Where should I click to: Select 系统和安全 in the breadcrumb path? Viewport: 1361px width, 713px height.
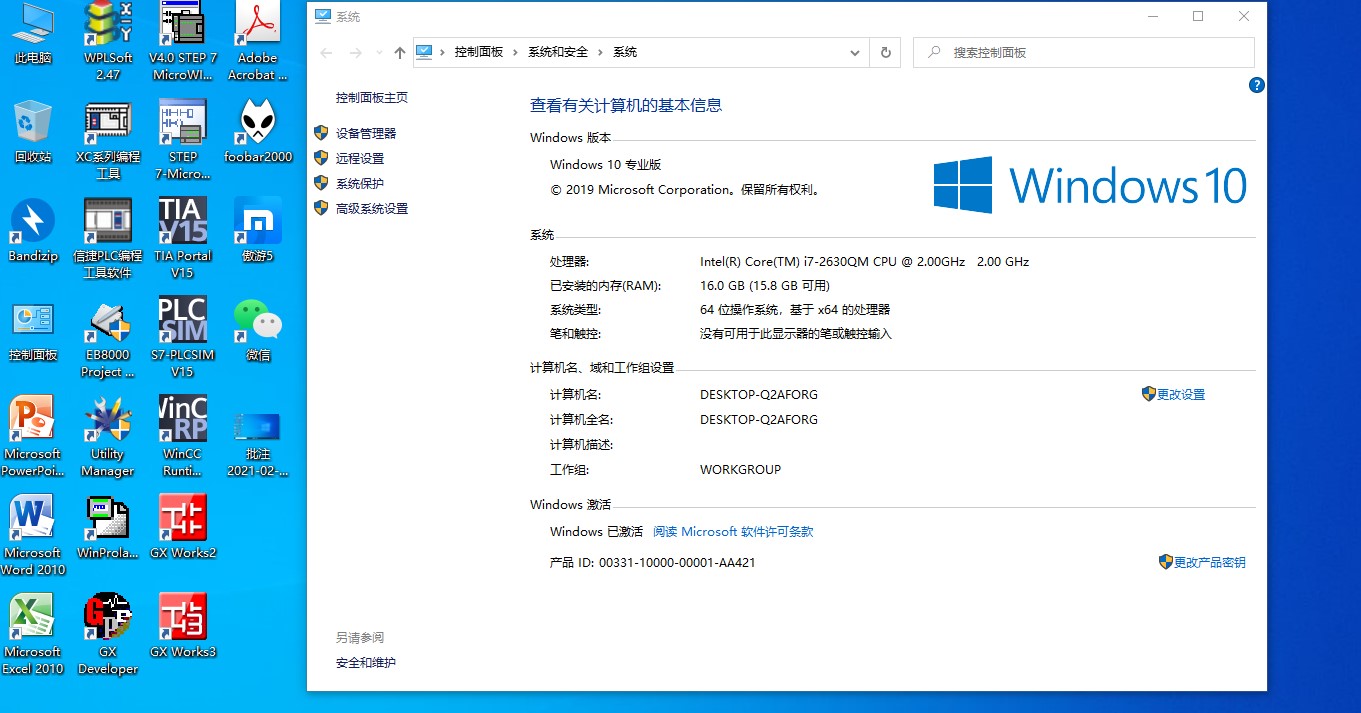click(558, 52)
